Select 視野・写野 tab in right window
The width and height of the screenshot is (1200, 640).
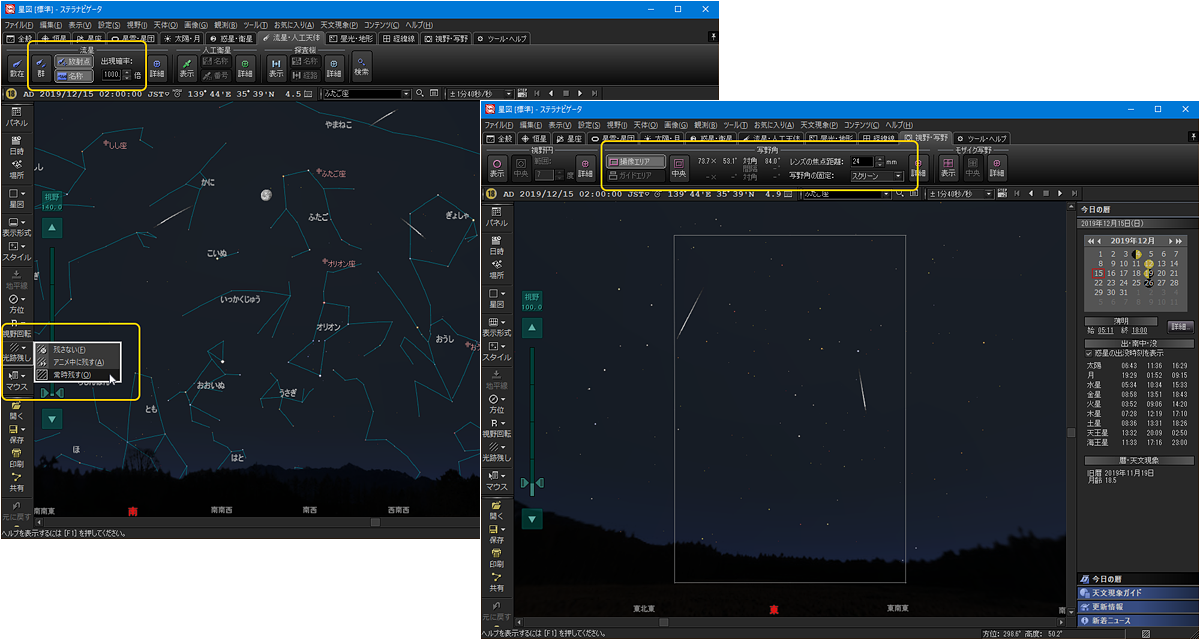pos(924,139)
